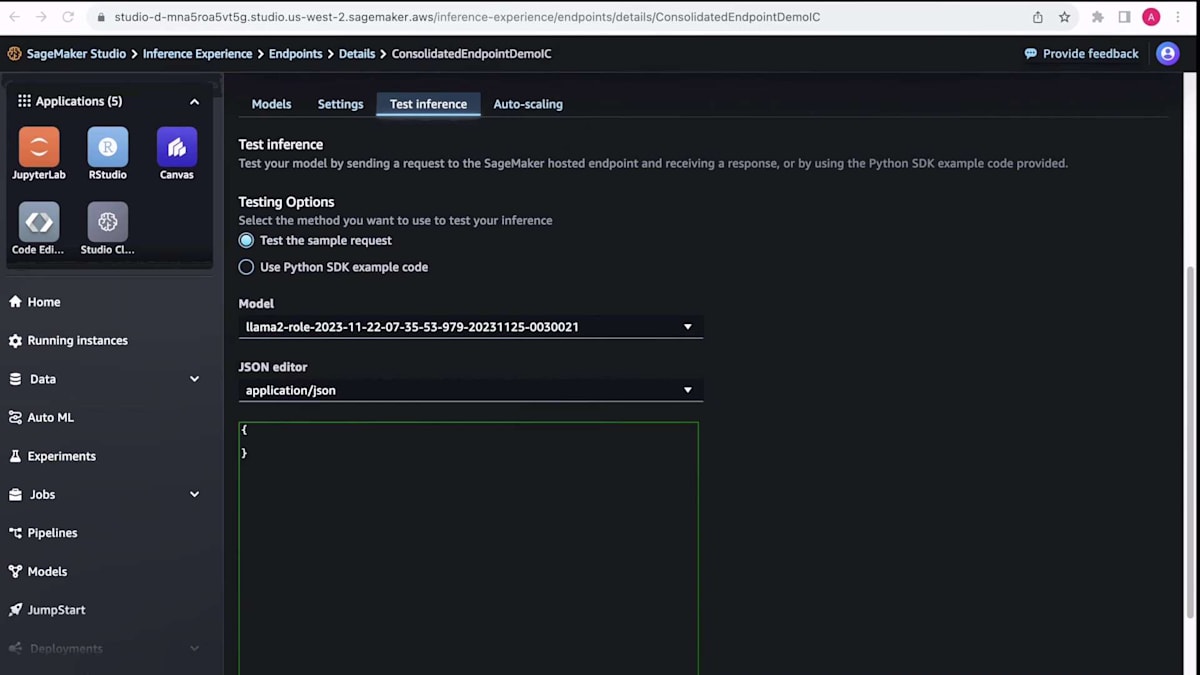The width and height of the screenshot is (1200, 675).
Task: Open the browser extensions puzzle icon
Action: pos(1098,17)
